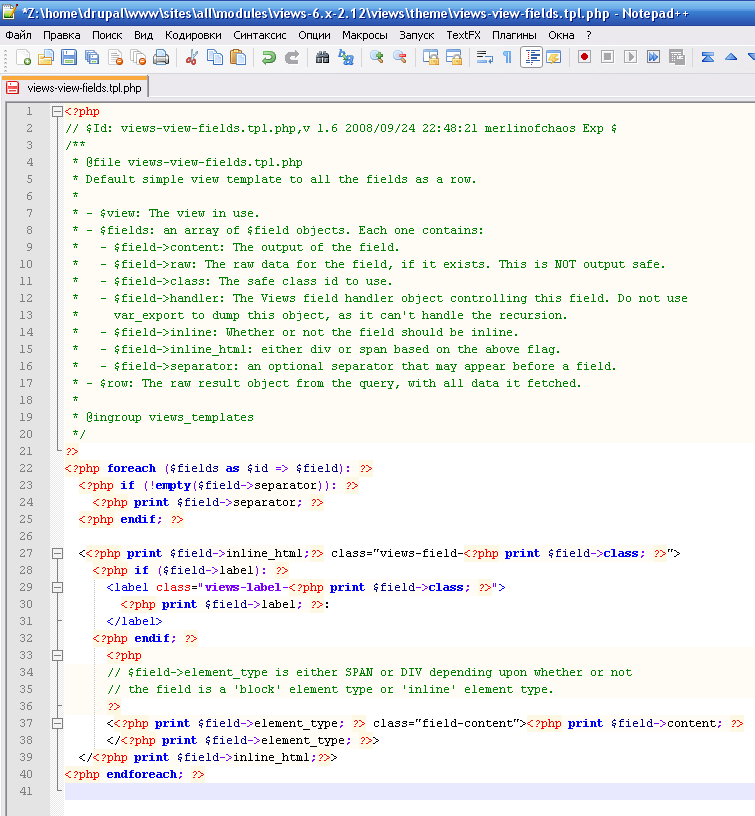This screenshot has width=755, height=816.
Task: Collapse the php comment fold on line 33
Action: 57,655
